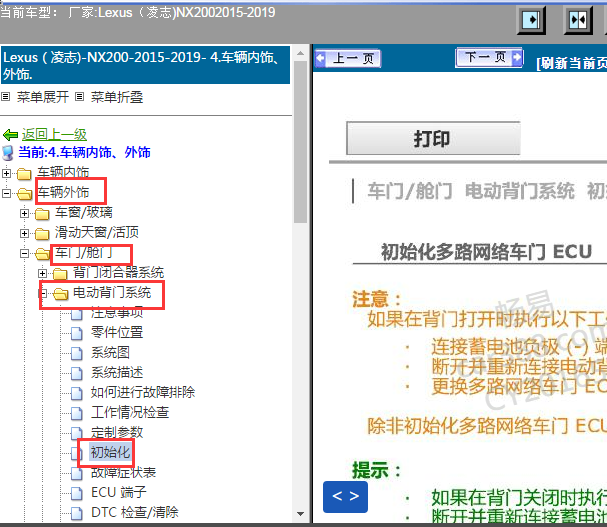This screenshot has width=607, height=527.
Task: Click the page icon beside 故障症状表
Action: click(77, 473)
